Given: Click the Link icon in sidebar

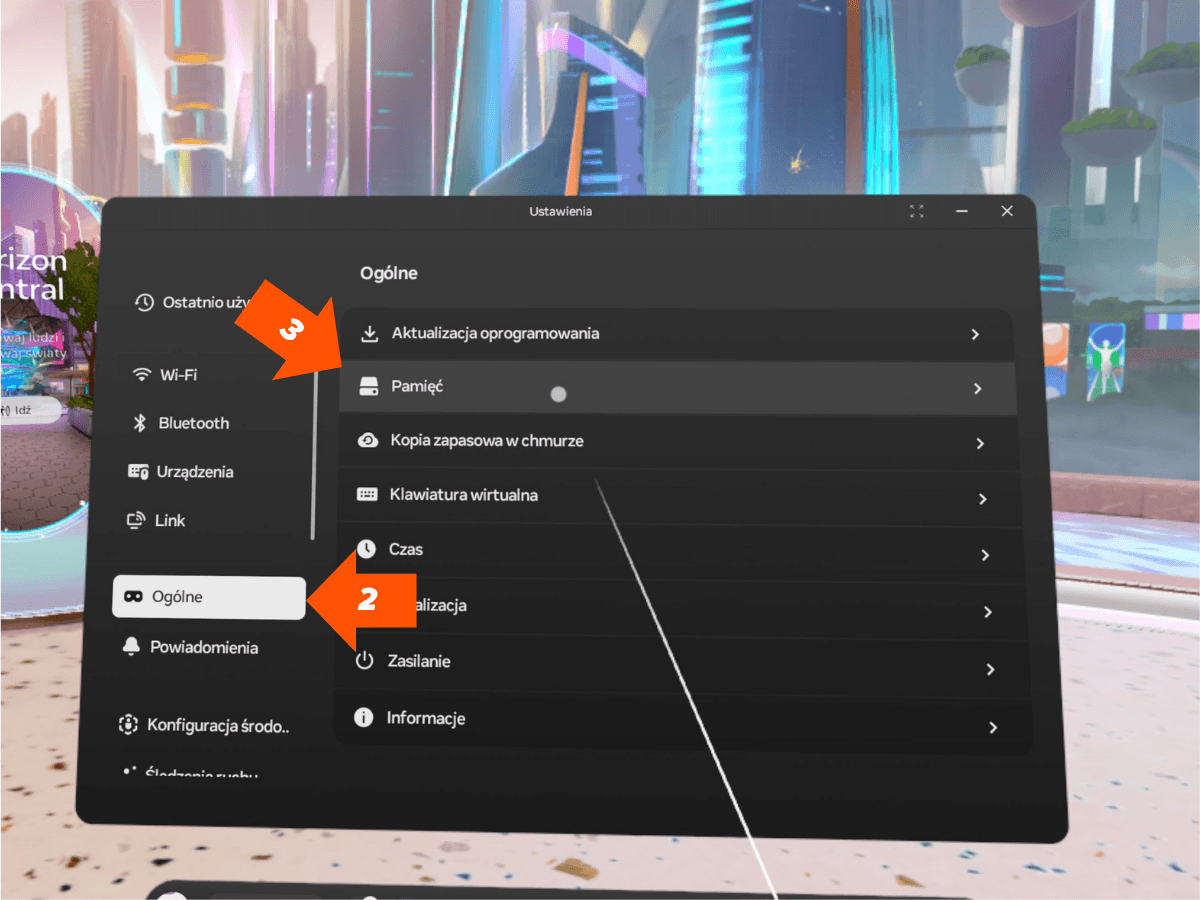Looking at the screenshot, I should click(x=136, y=521).
